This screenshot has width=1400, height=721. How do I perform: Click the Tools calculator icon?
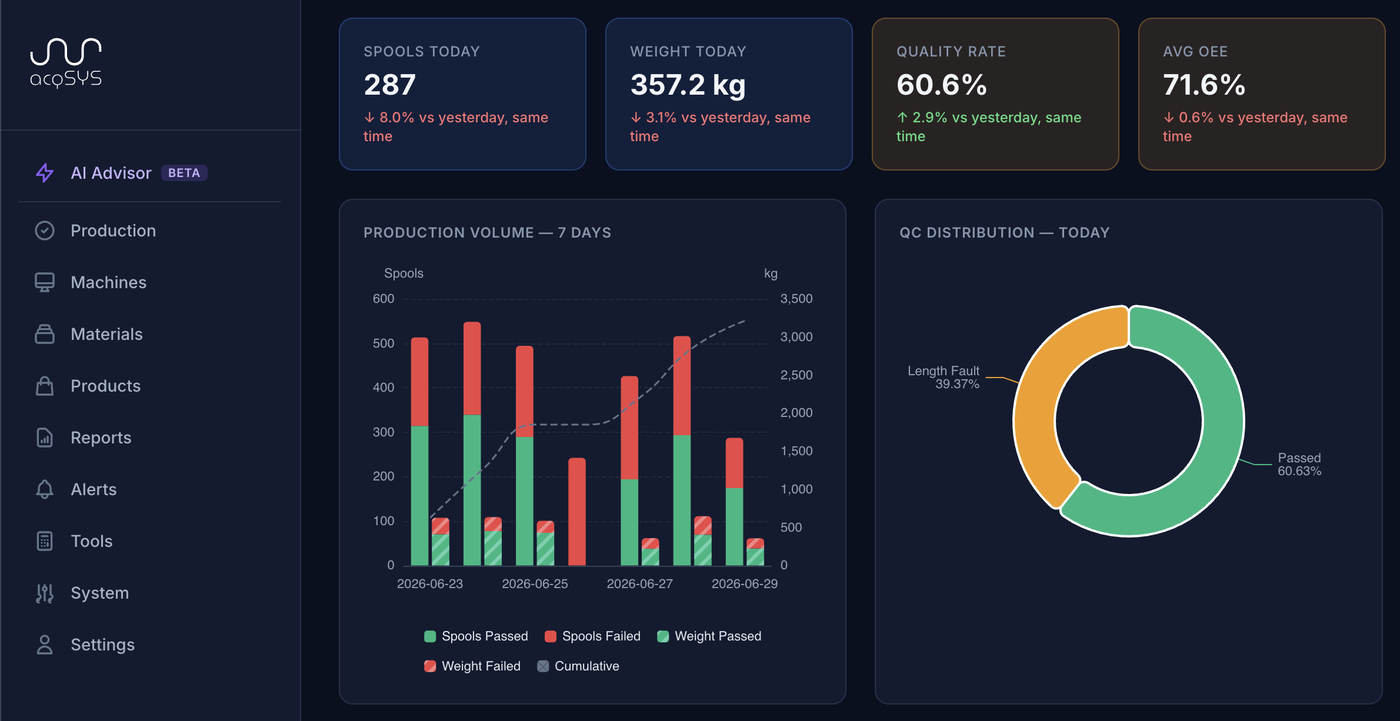(45, 541)
